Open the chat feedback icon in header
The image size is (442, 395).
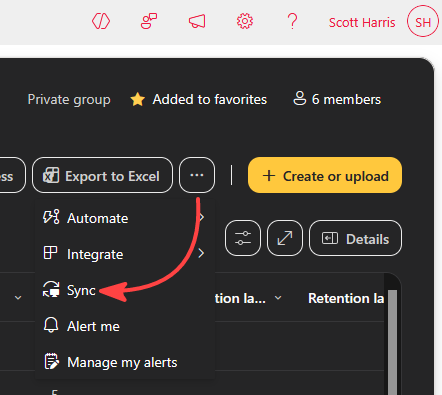149,21
